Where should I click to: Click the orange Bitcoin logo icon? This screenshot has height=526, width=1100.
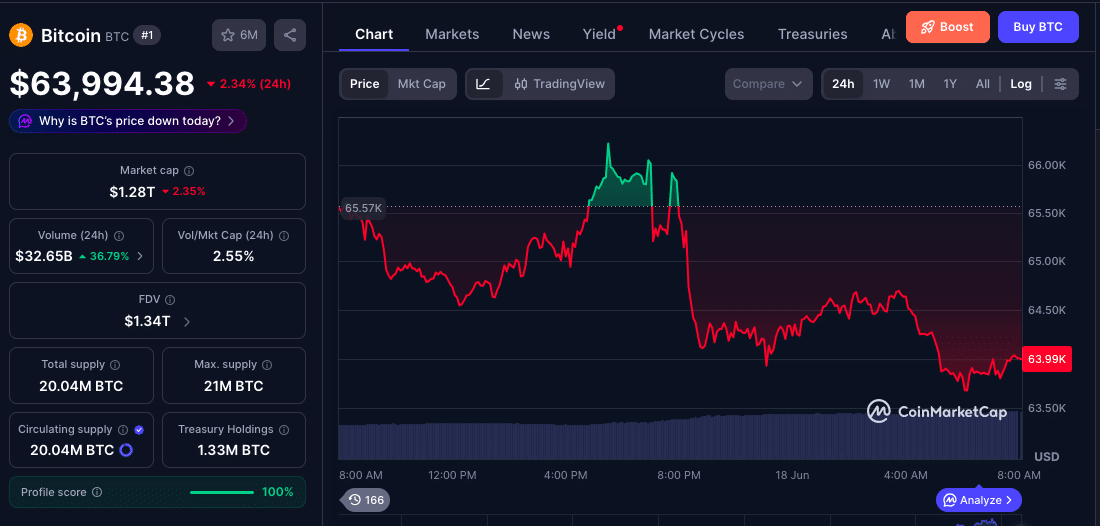pos(21,35)
